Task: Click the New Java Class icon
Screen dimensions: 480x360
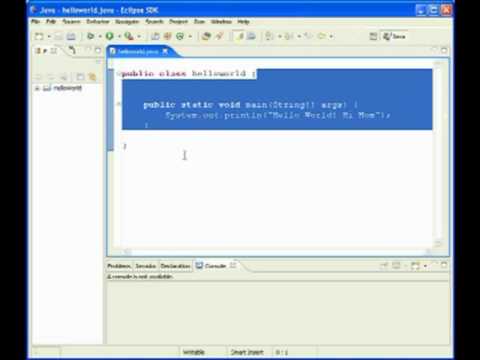Action: click(180, 36)
